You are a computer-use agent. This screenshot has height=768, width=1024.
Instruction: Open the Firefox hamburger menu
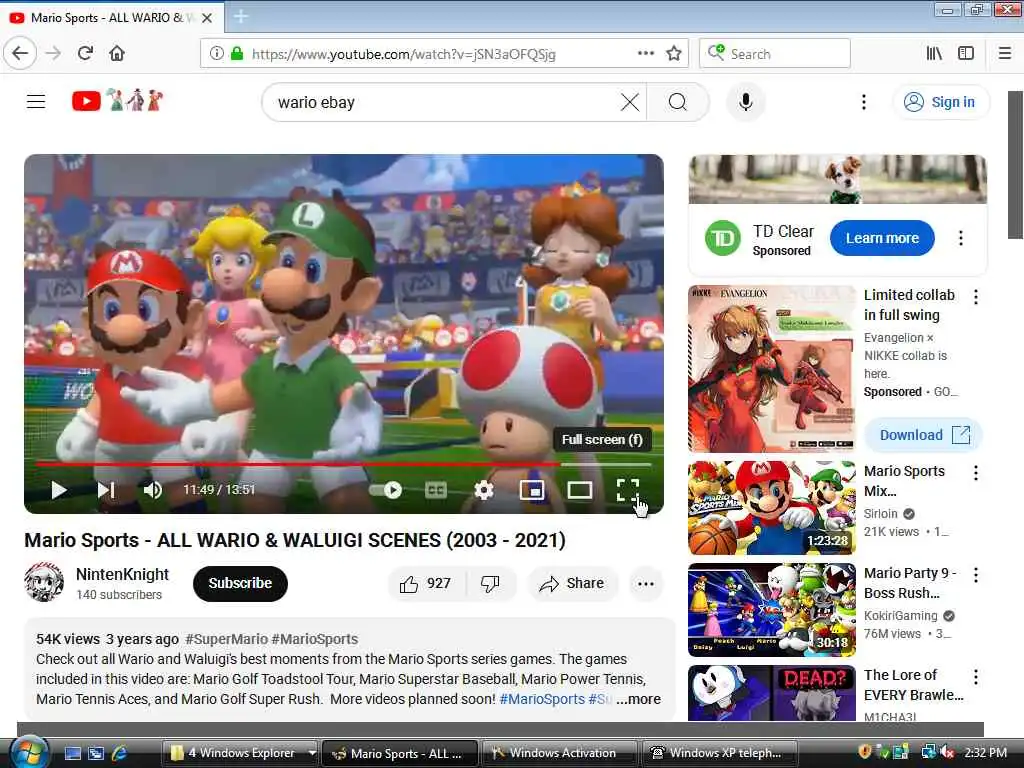[x=1005, y=54]
